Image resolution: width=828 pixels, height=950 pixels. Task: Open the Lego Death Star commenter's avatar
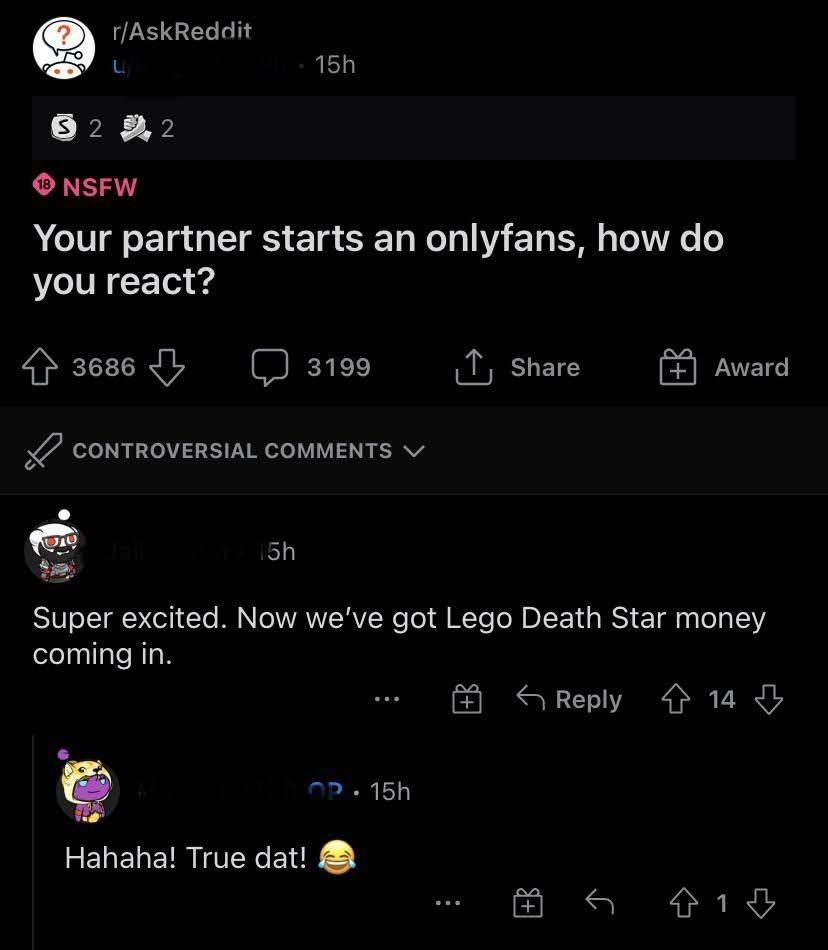(57, 551)
